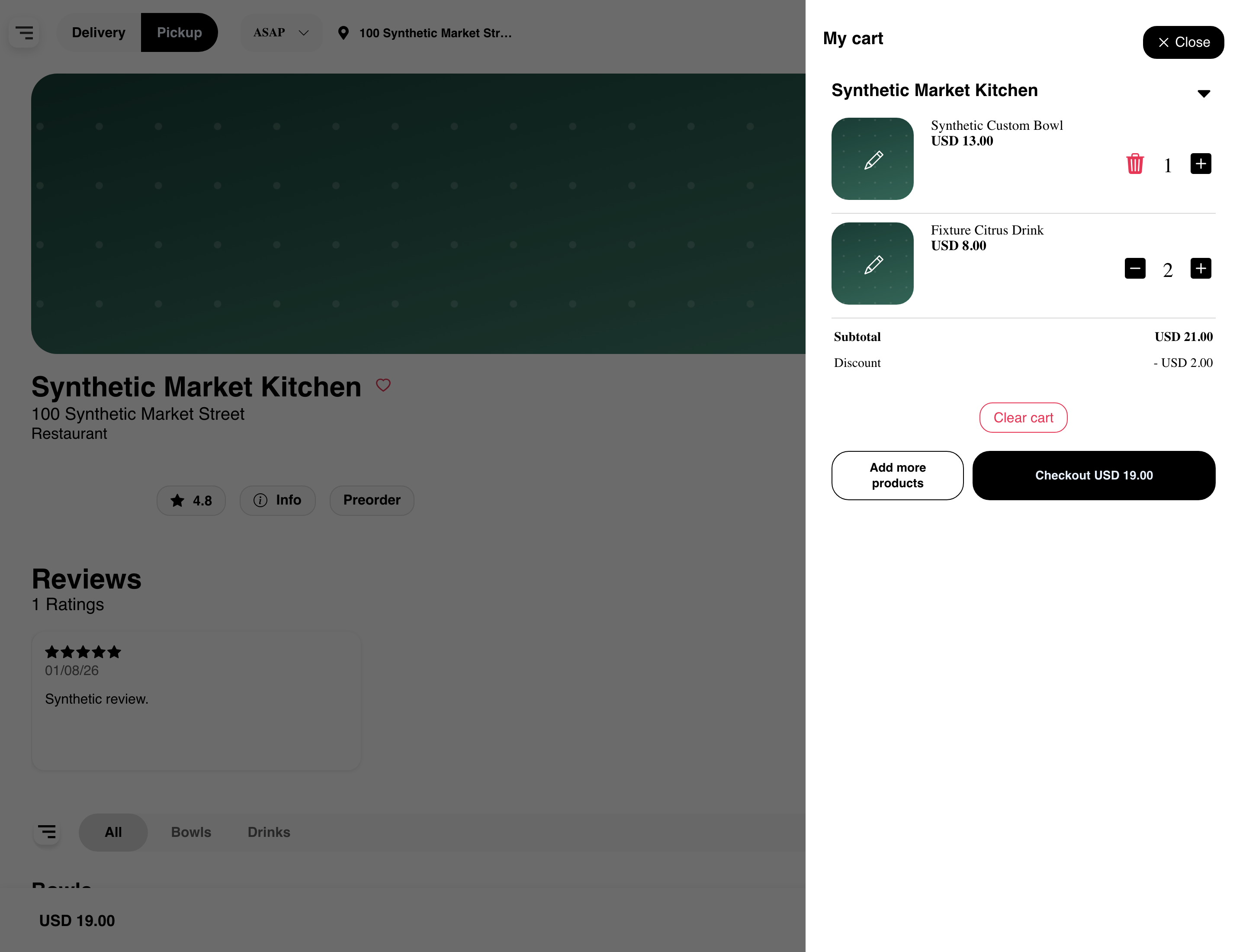This screenshot has height=952, width=1246.
Task: Open the ASAP time dropdown
Action: 281,33
